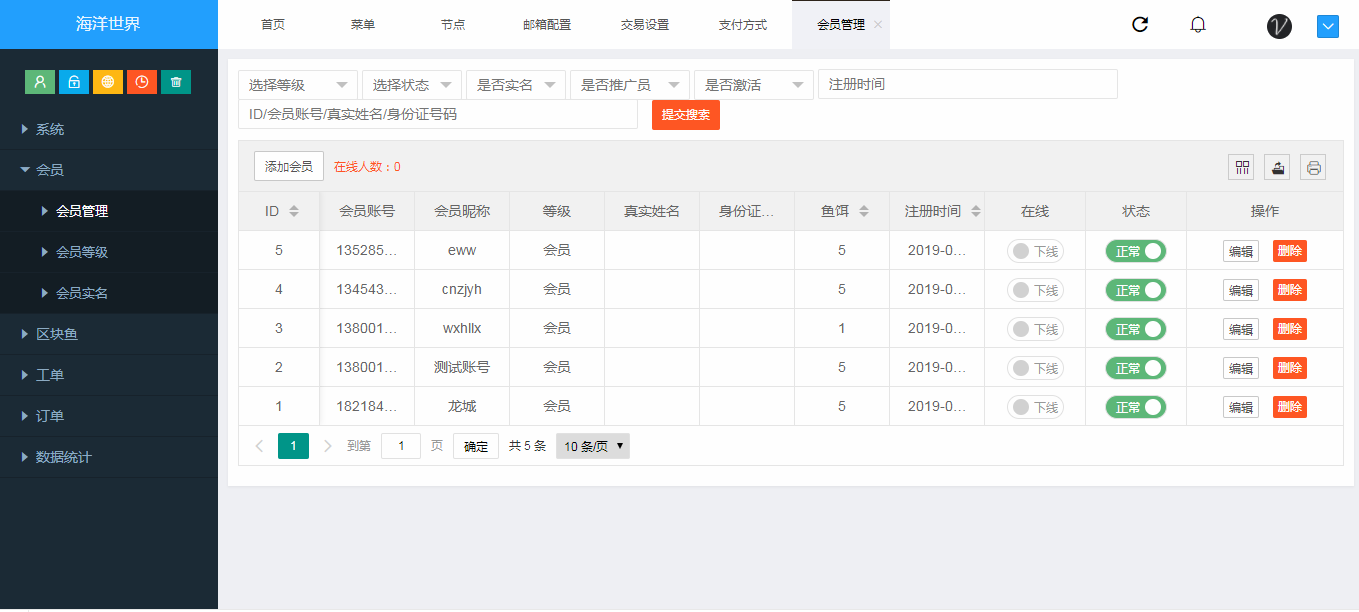The width and height of the screenshot is (1359, 612).
Task: Click 删除 for user cnzjyh
Action: (x=1290, y=290)
